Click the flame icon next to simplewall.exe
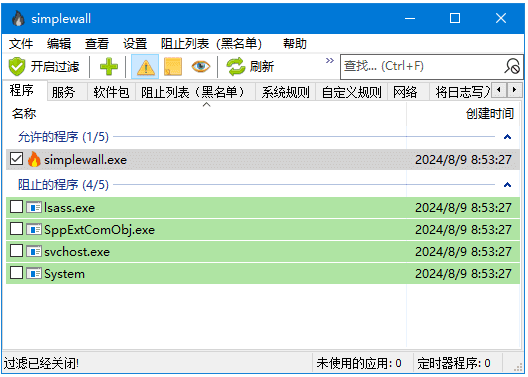 click(x=34, y=159)
